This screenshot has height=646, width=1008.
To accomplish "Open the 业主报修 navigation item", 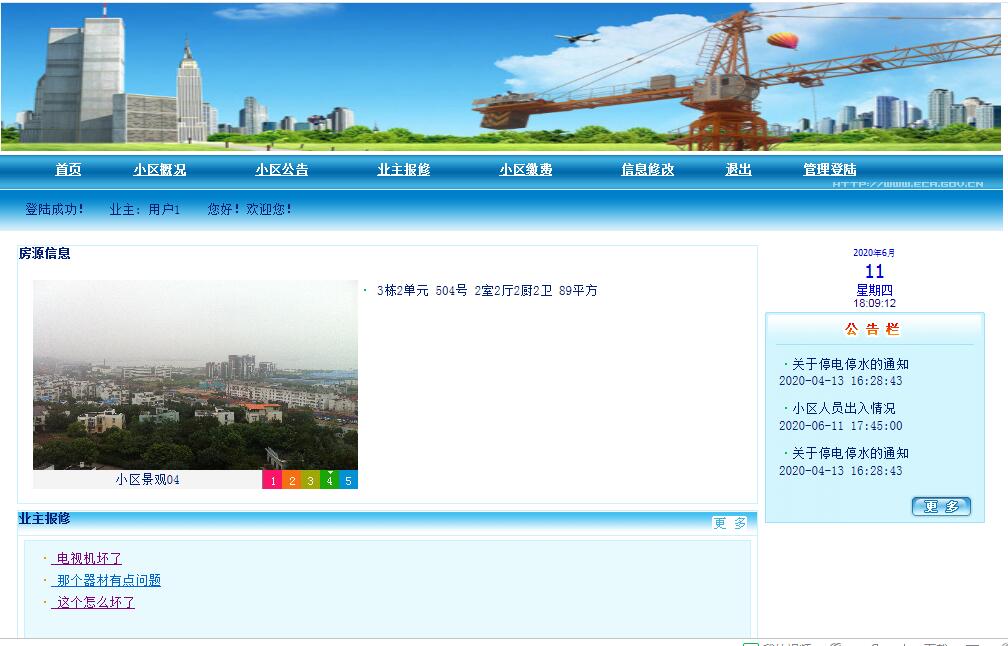I will coord(404,170).
